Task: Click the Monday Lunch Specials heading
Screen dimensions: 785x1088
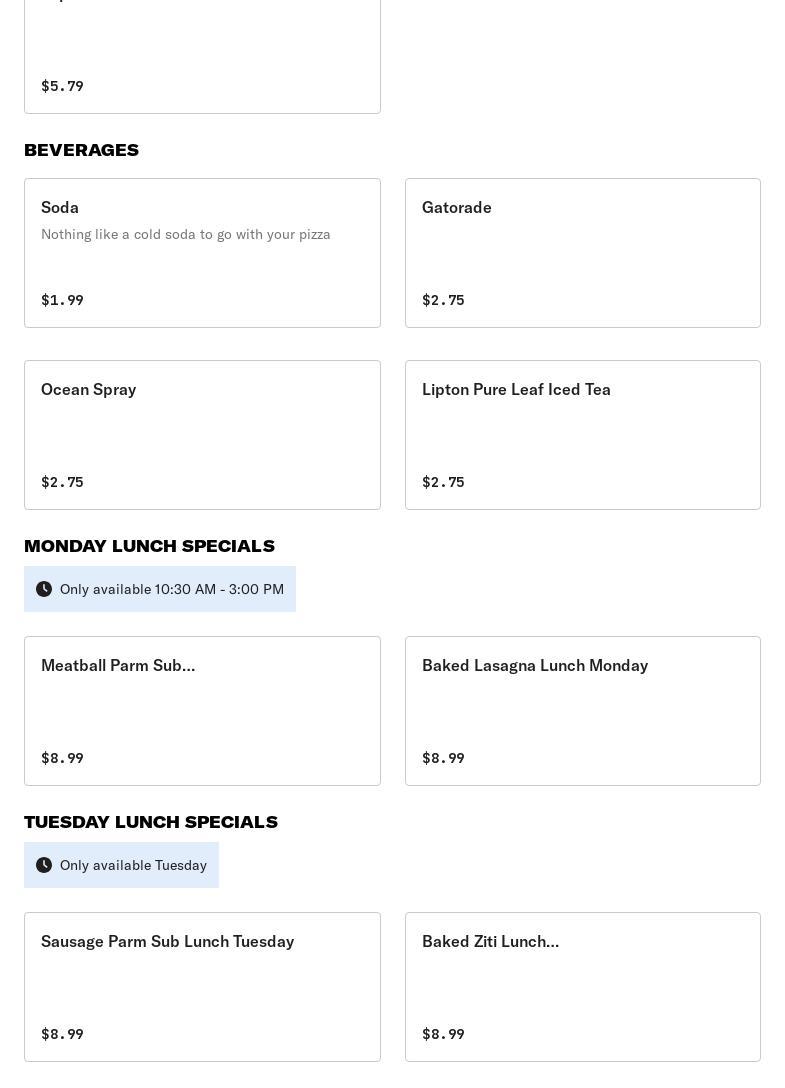Action: coord(149,546)
